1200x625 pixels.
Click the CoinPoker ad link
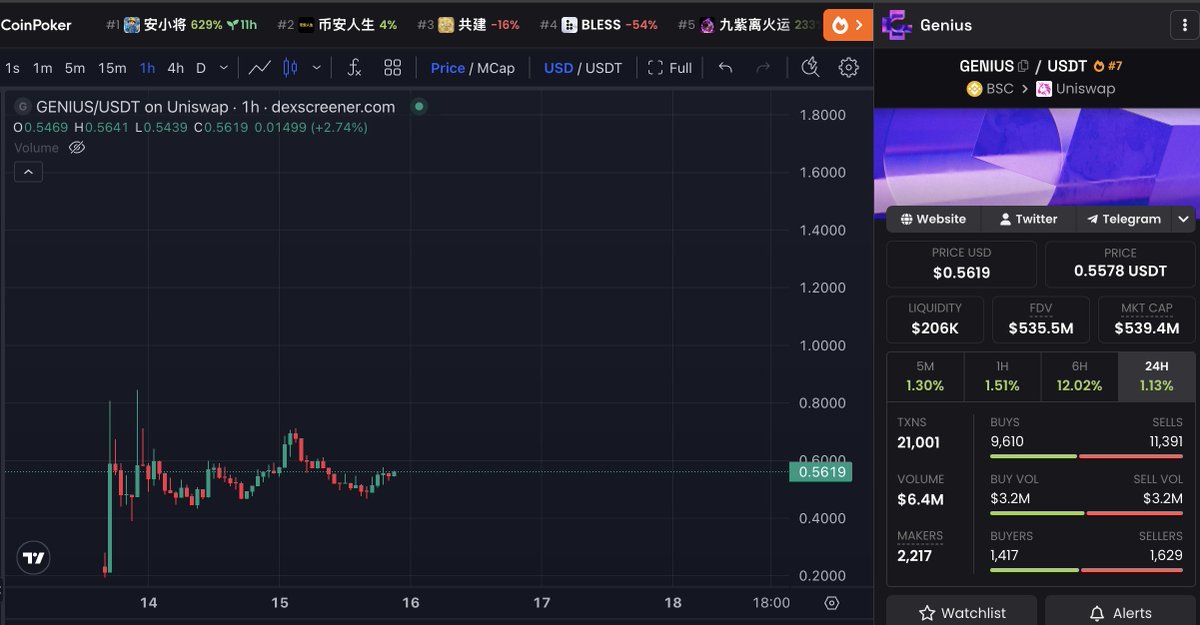point(36,24)
